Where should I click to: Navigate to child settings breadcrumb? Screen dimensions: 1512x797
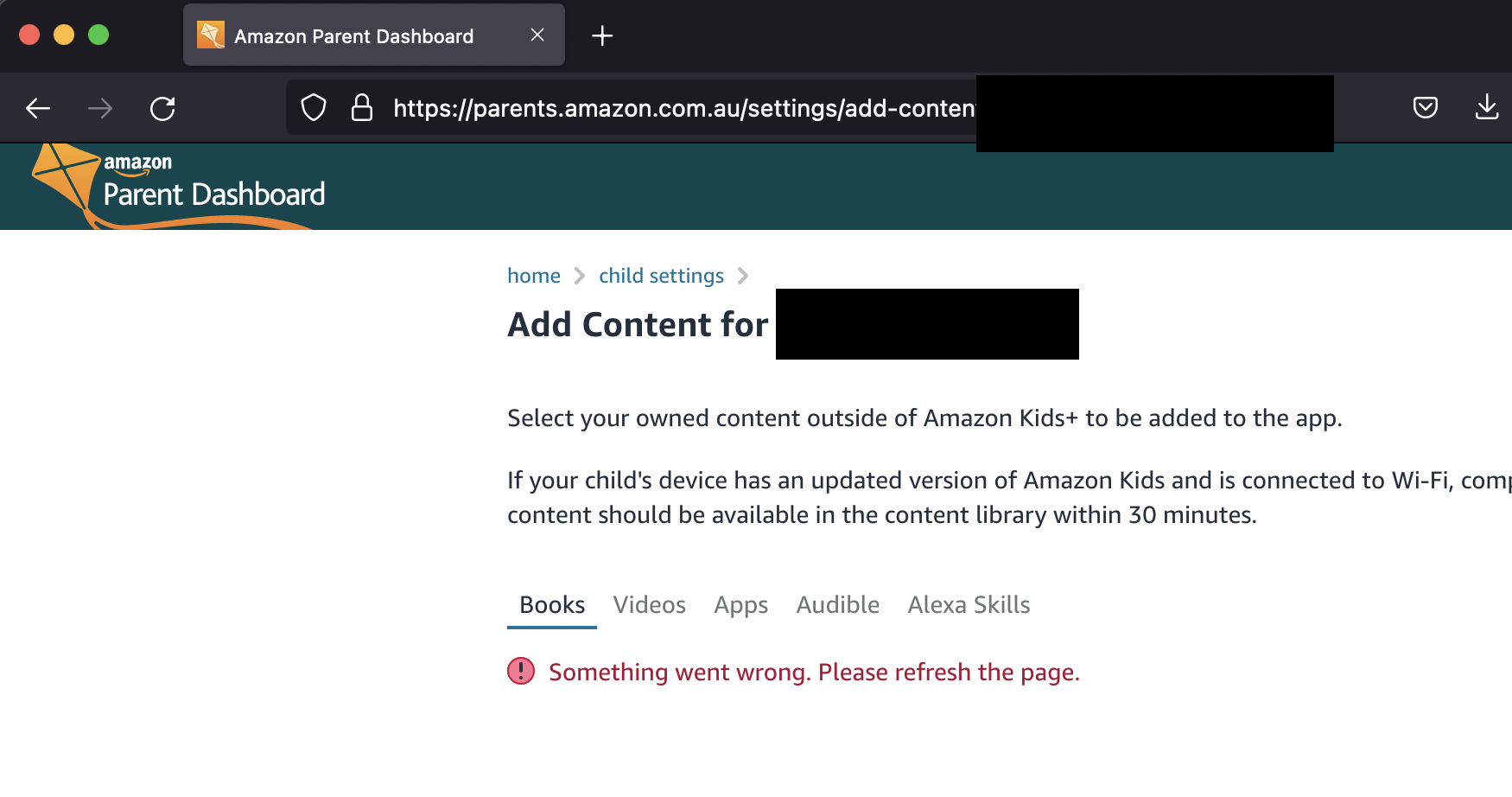[x=661, y=275]
